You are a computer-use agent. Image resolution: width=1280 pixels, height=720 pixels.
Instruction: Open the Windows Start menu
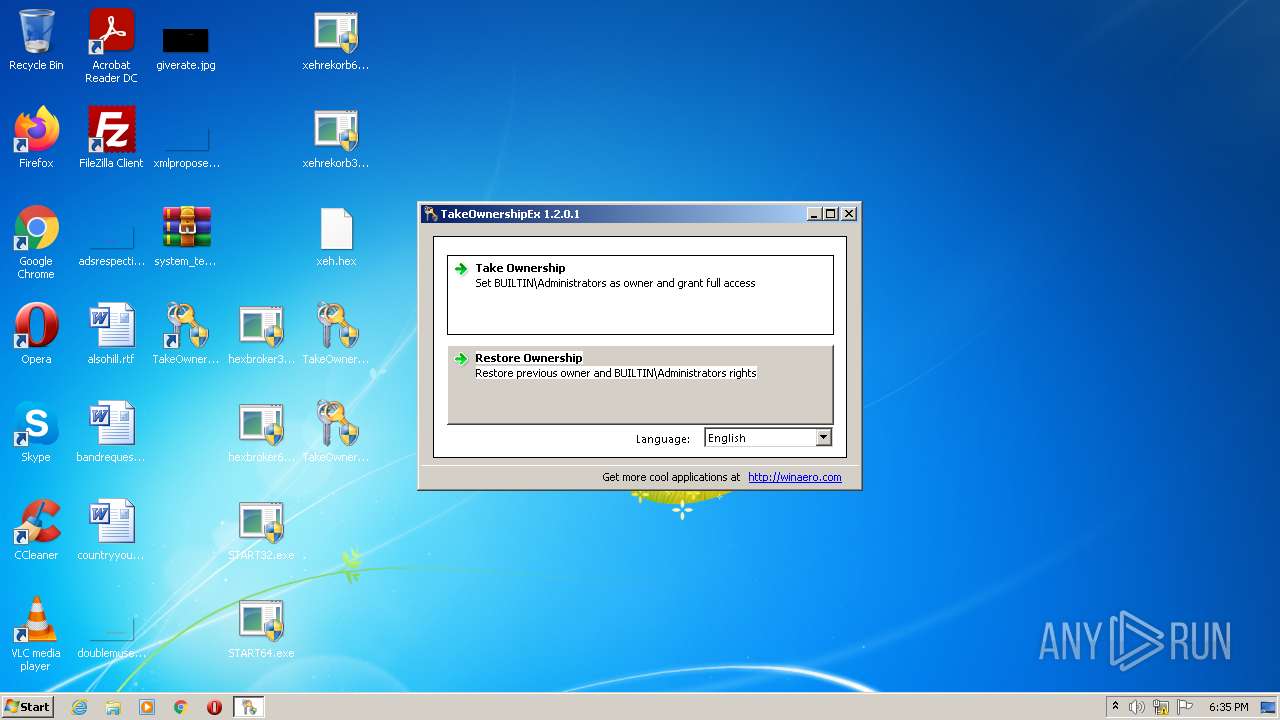click(x=27, y=706)
